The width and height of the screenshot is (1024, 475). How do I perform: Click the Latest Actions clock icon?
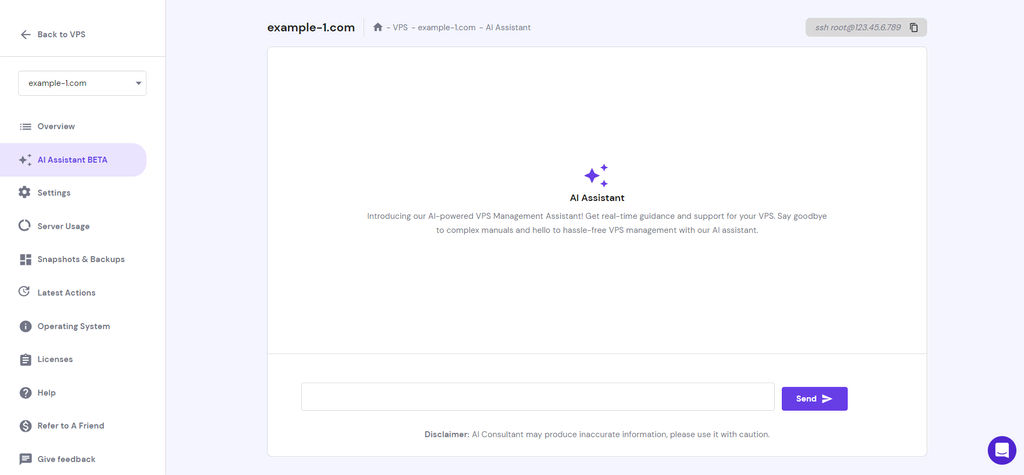click(x=25, y=292)
